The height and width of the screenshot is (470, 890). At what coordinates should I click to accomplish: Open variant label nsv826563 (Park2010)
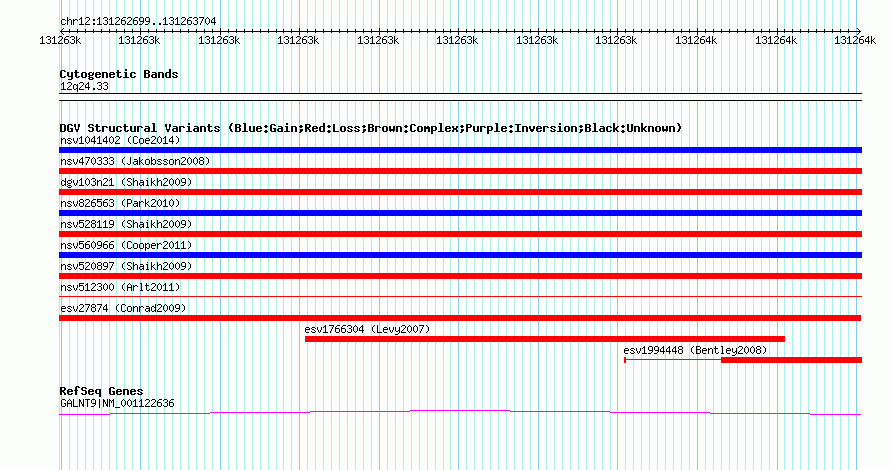120,203
